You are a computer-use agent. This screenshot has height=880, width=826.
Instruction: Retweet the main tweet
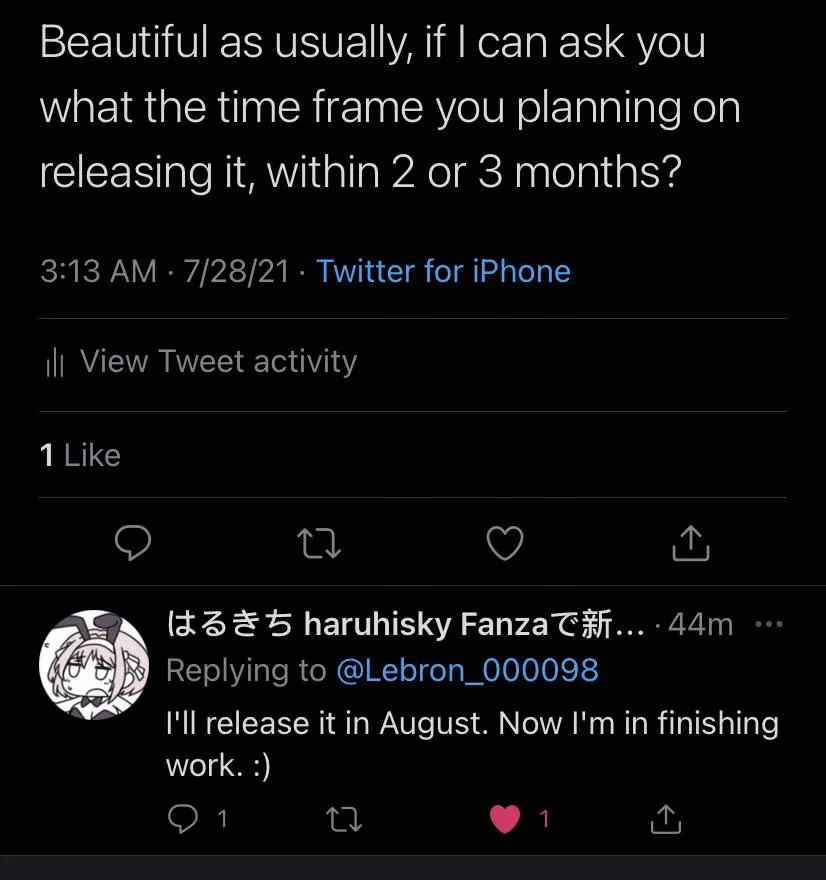[320, 543]
